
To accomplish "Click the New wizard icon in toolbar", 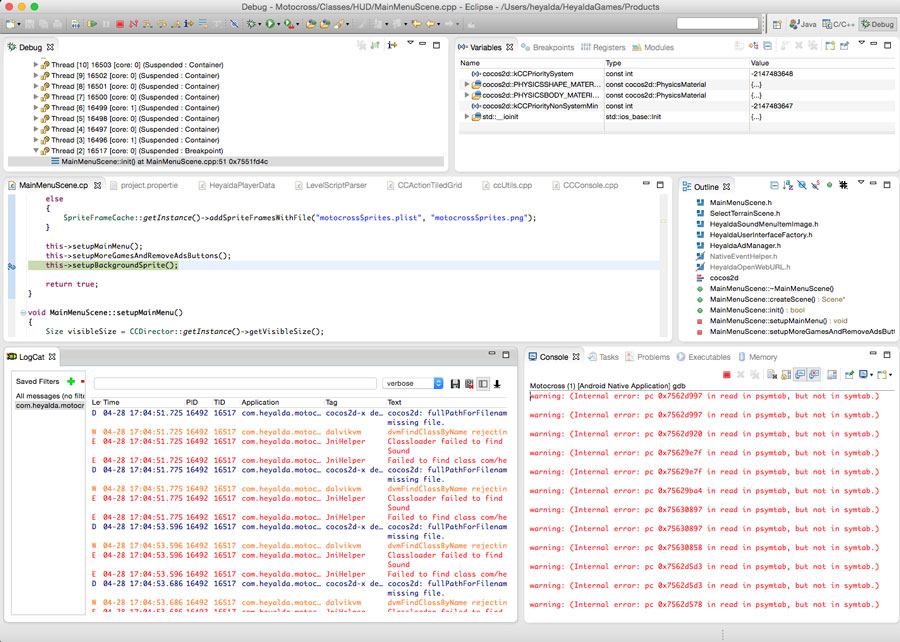I will coord(10,24).
